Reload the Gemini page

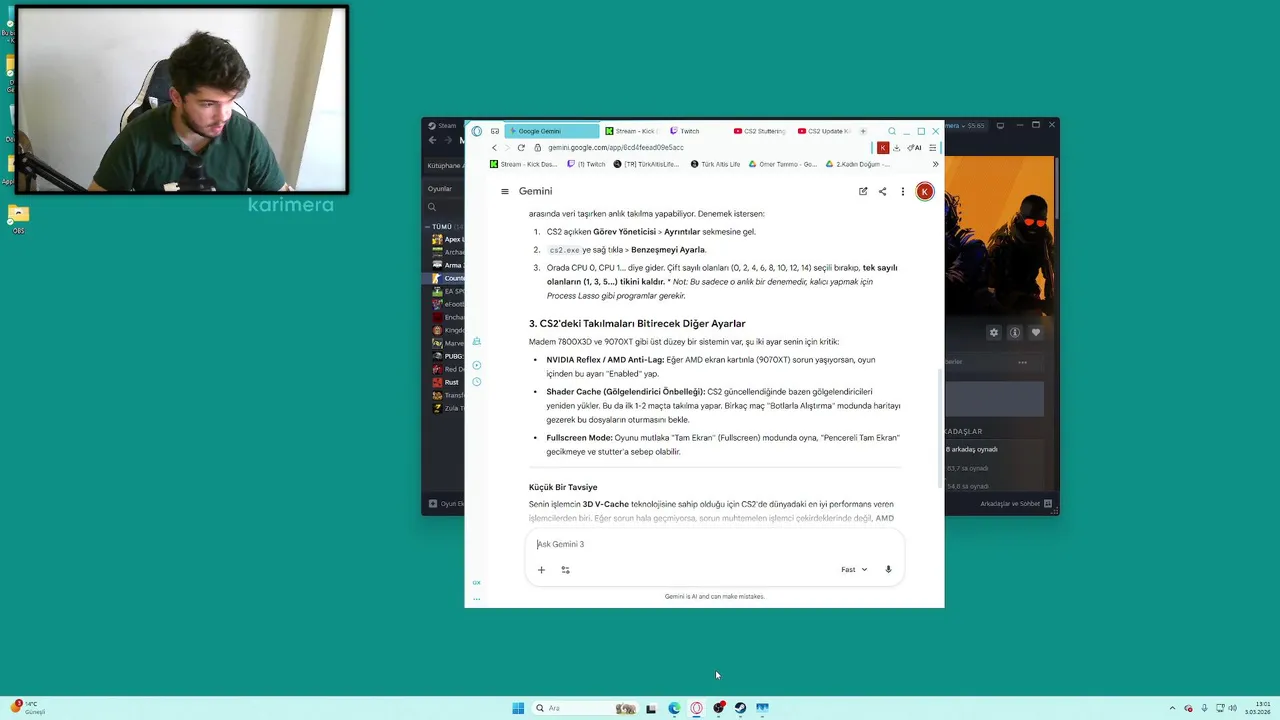pos(521,148)
